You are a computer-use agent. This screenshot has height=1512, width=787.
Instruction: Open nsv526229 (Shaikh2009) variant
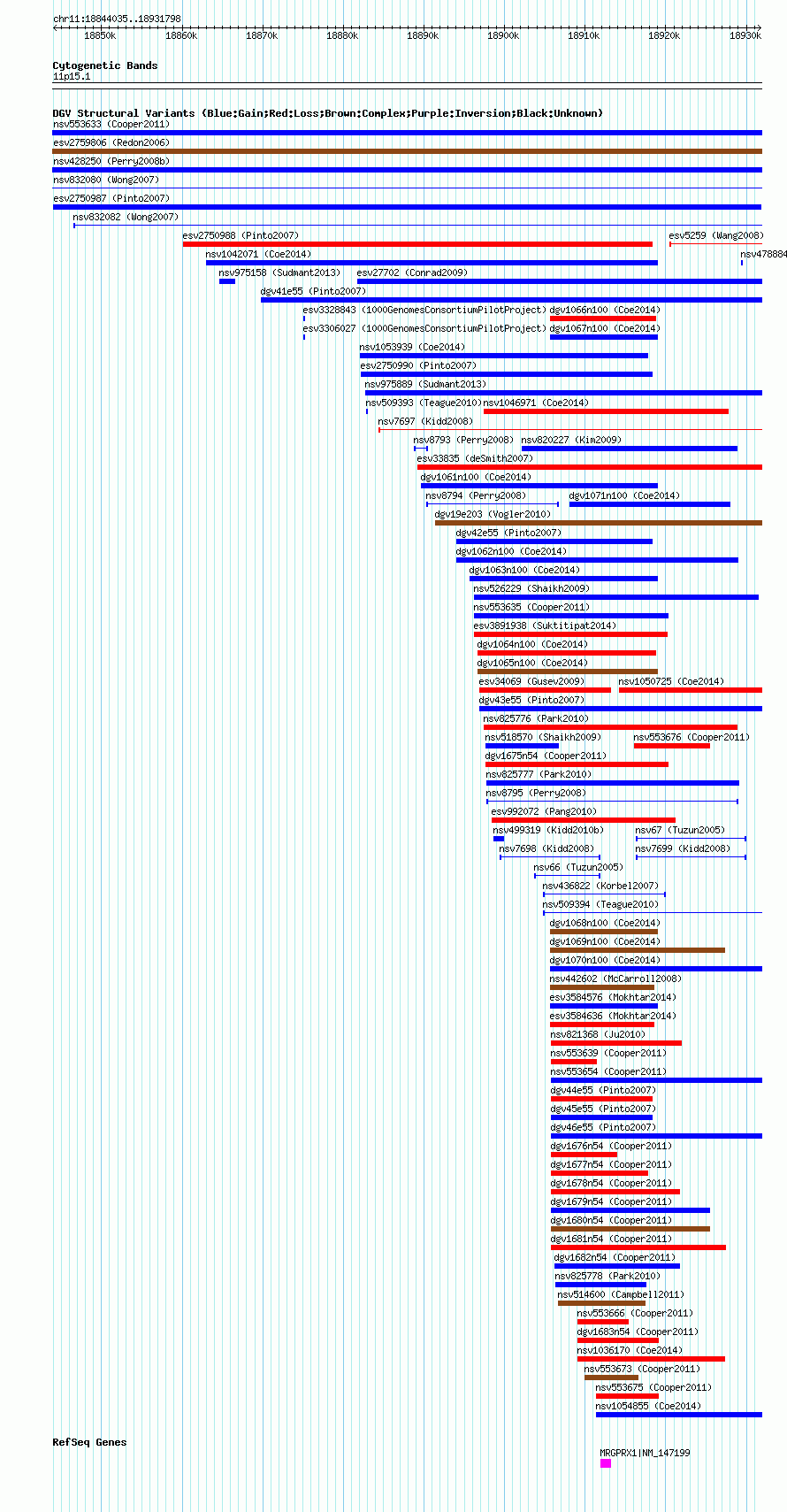(531, 588)
